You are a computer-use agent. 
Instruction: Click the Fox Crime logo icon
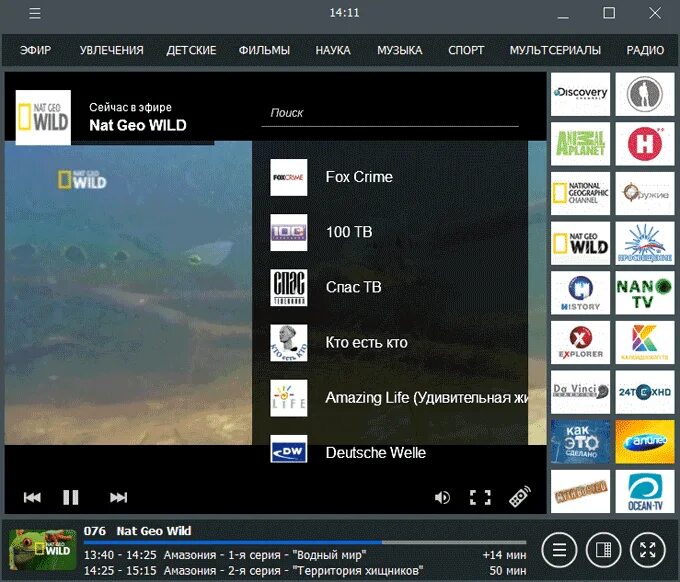tap(289, 177)
